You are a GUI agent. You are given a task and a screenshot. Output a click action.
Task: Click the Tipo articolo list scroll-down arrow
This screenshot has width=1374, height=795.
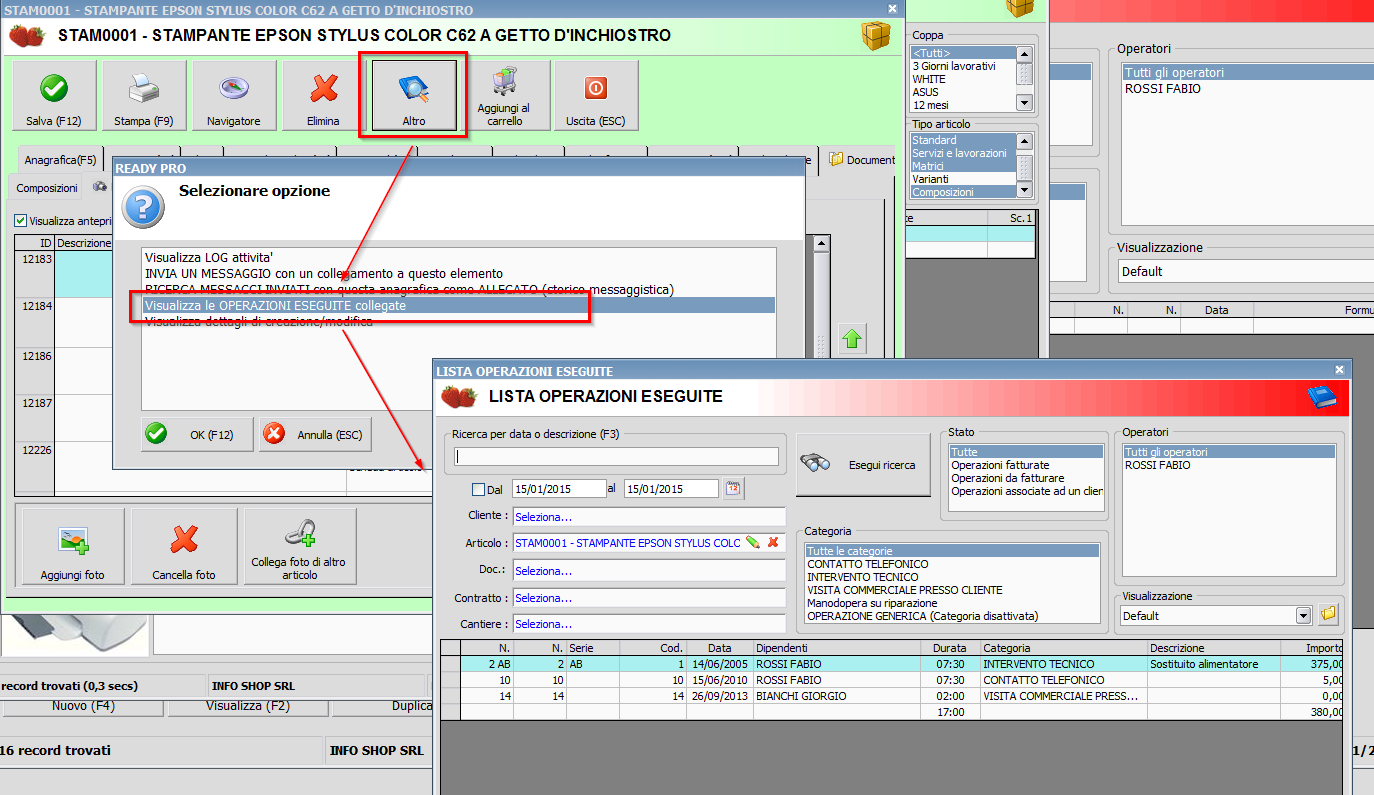(x=1024, y=189)
